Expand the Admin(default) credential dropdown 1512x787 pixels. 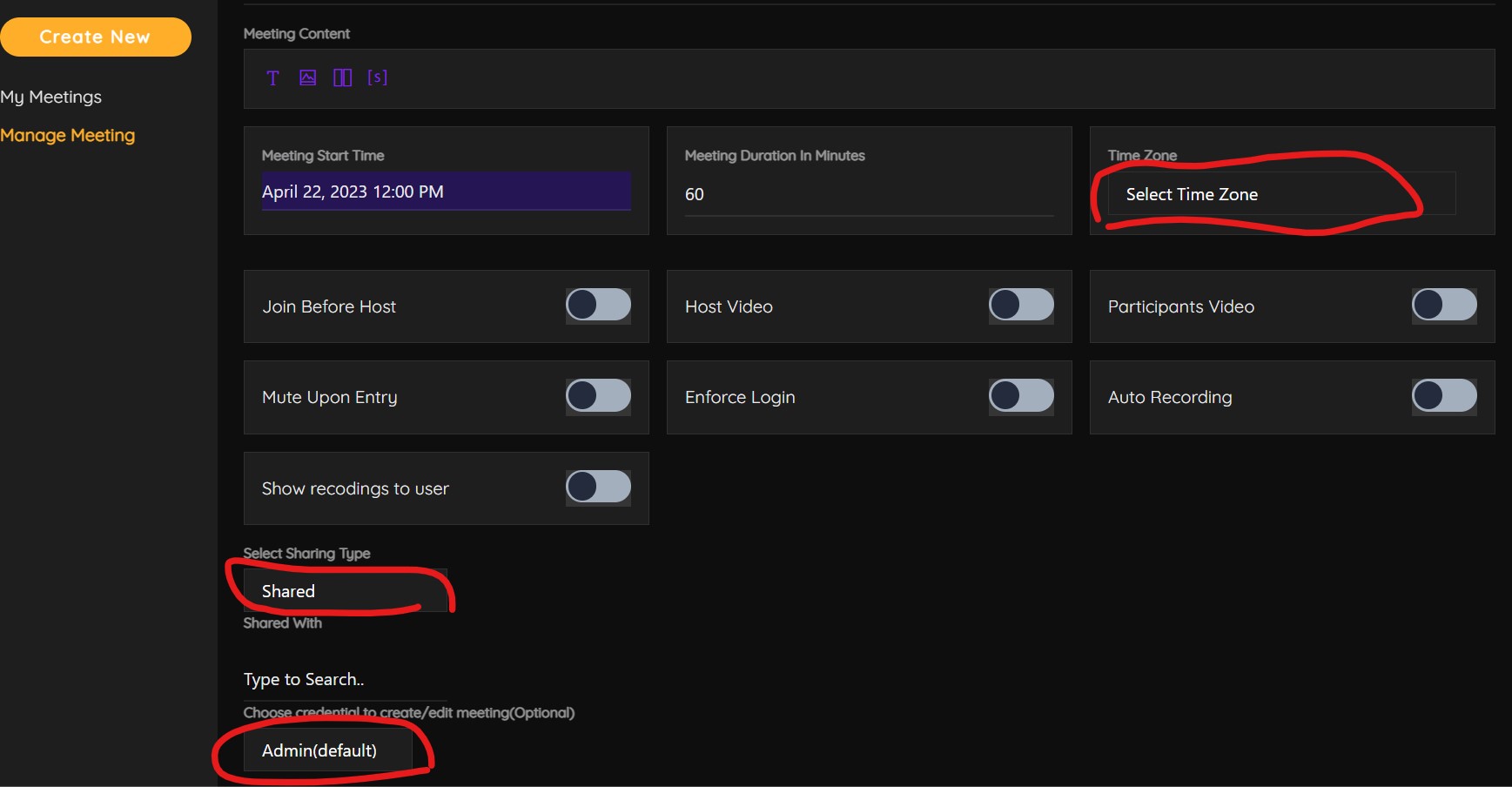coord(327,750)
